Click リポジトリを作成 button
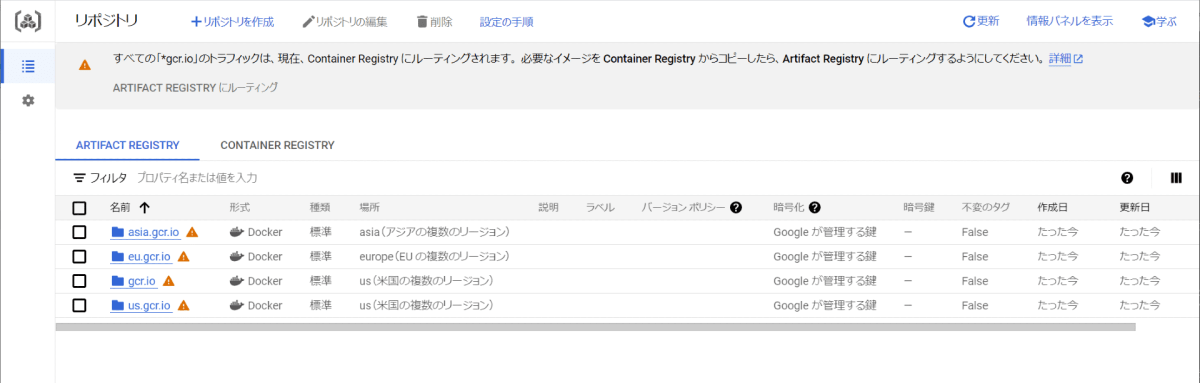 click(232, 21)
